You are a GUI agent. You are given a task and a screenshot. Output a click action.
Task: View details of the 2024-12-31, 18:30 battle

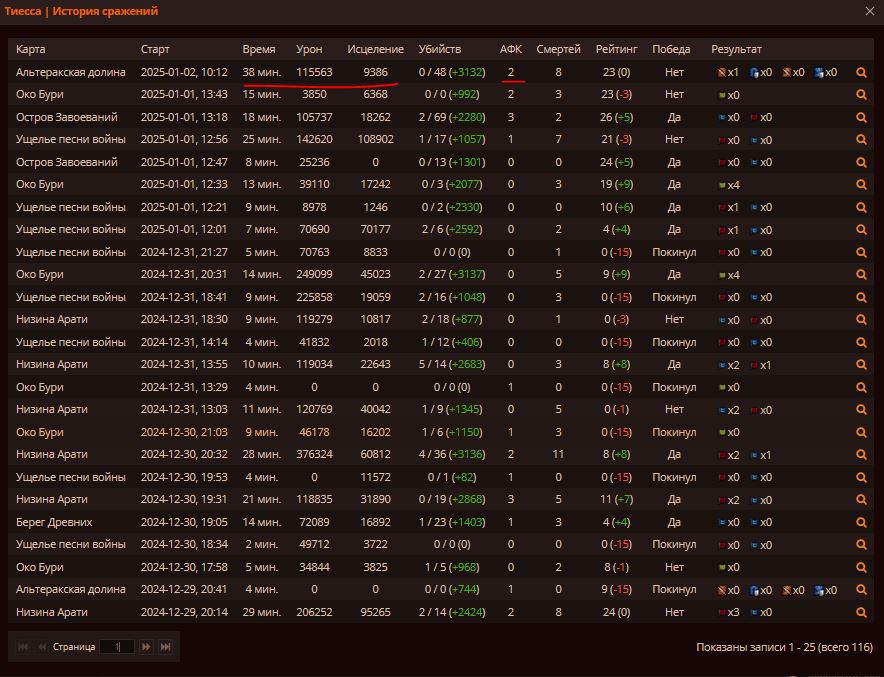click(861, 320)
